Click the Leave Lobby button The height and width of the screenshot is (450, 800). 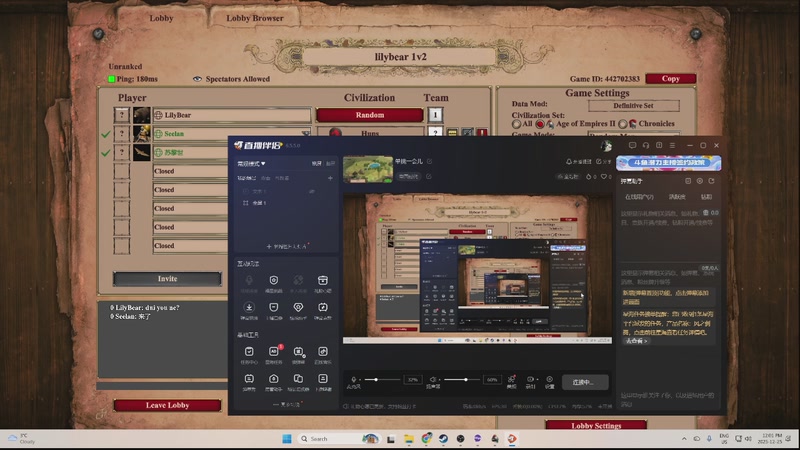point(167,405)
